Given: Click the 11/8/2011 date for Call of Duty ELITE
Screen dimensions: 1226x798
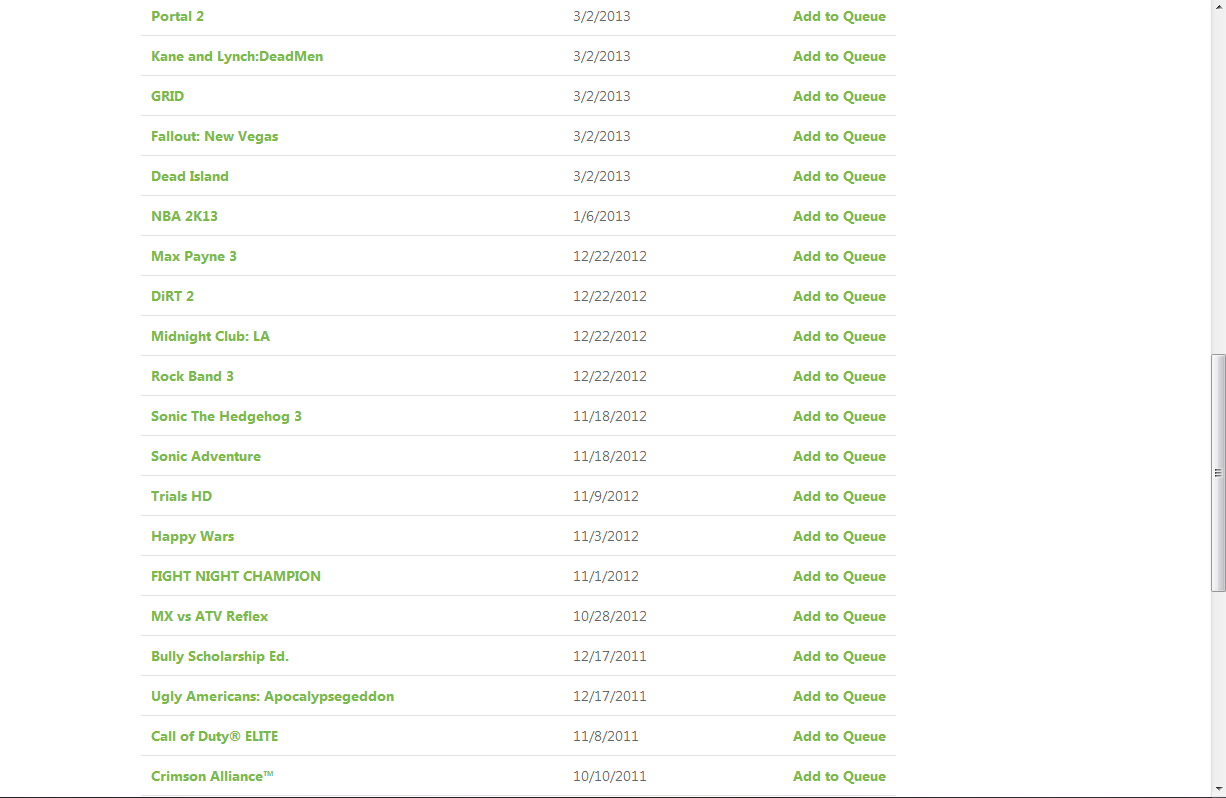Looking at the screenshot, I should (606, 736).
